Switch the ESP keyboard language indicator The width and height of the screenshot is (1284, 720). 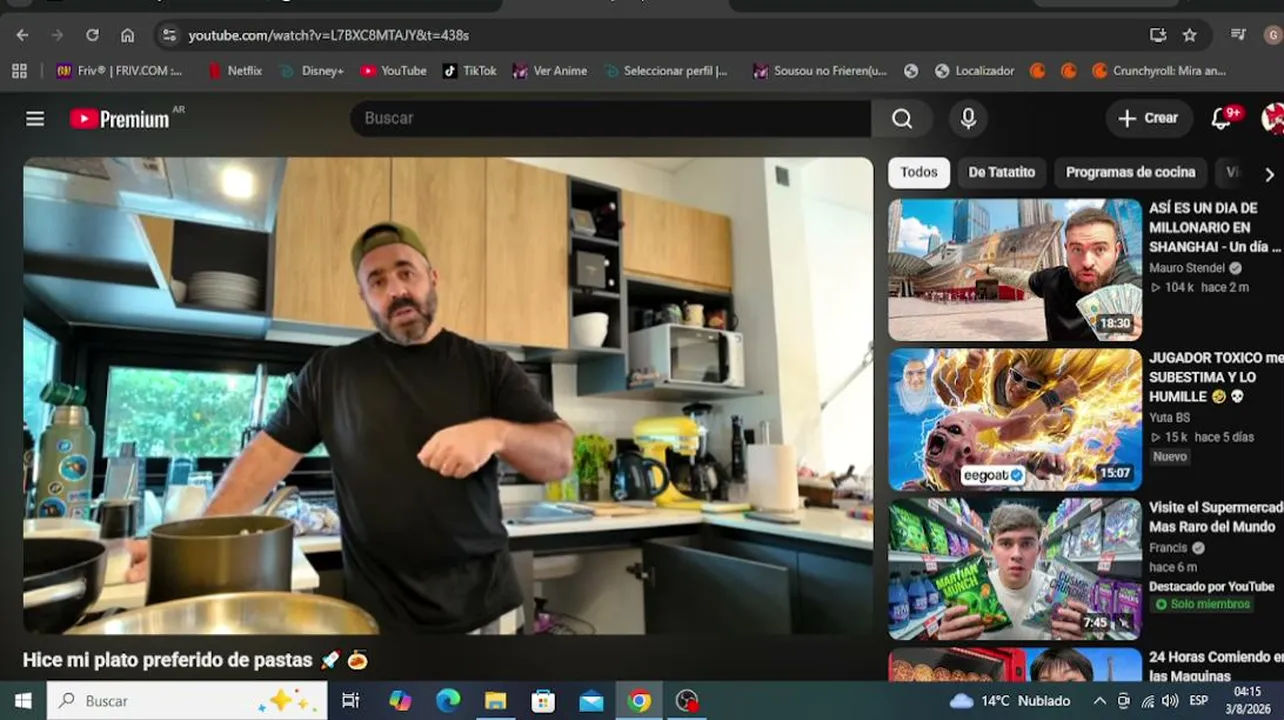coord(1198,701)
